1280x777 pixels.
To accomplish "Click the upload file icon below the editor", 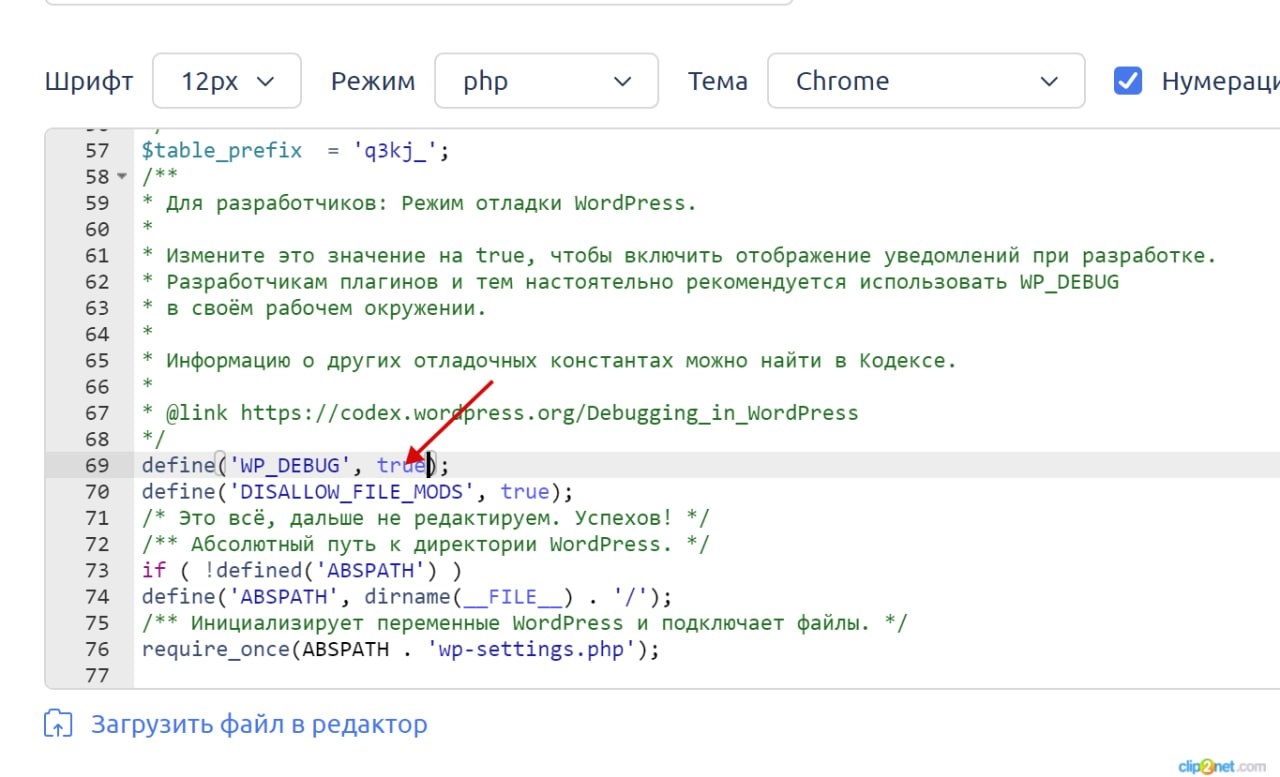I will 58,724.
